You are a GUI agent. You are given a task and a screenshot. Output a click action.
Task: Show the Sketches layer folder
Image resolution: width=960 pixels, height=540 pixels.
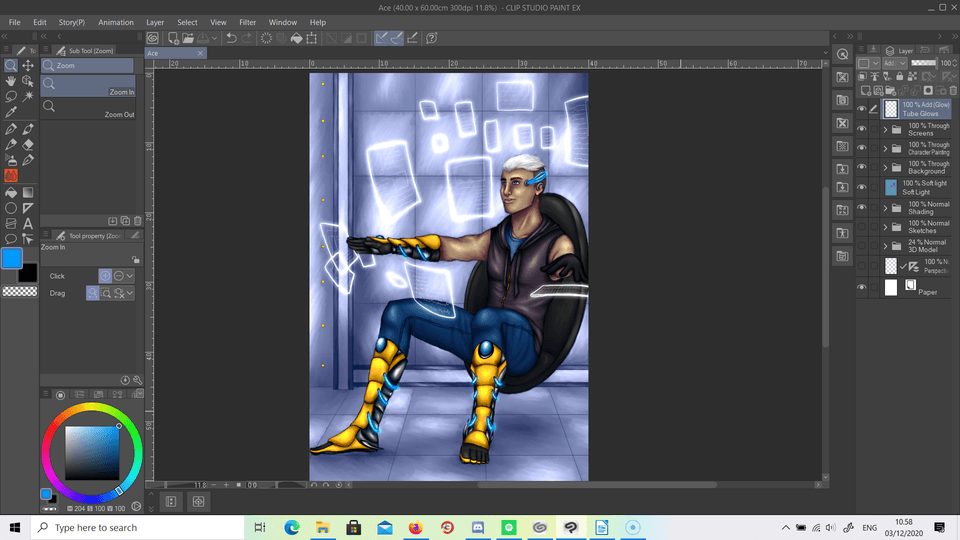862,228
